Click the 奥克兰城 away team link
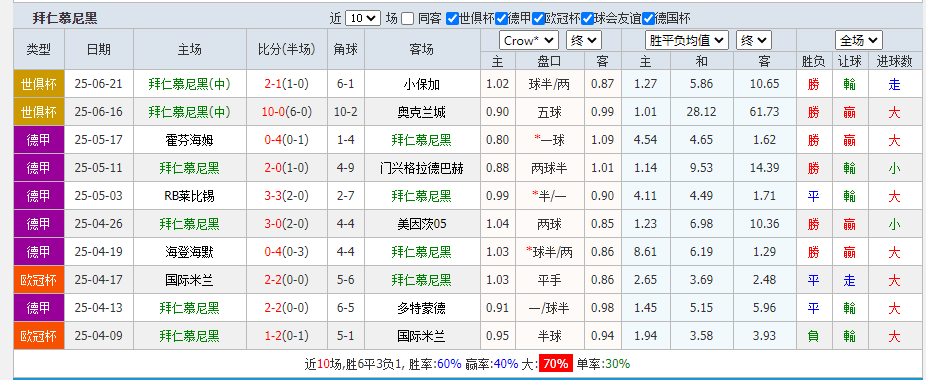The image size is (926, 380). pos(422,112)
